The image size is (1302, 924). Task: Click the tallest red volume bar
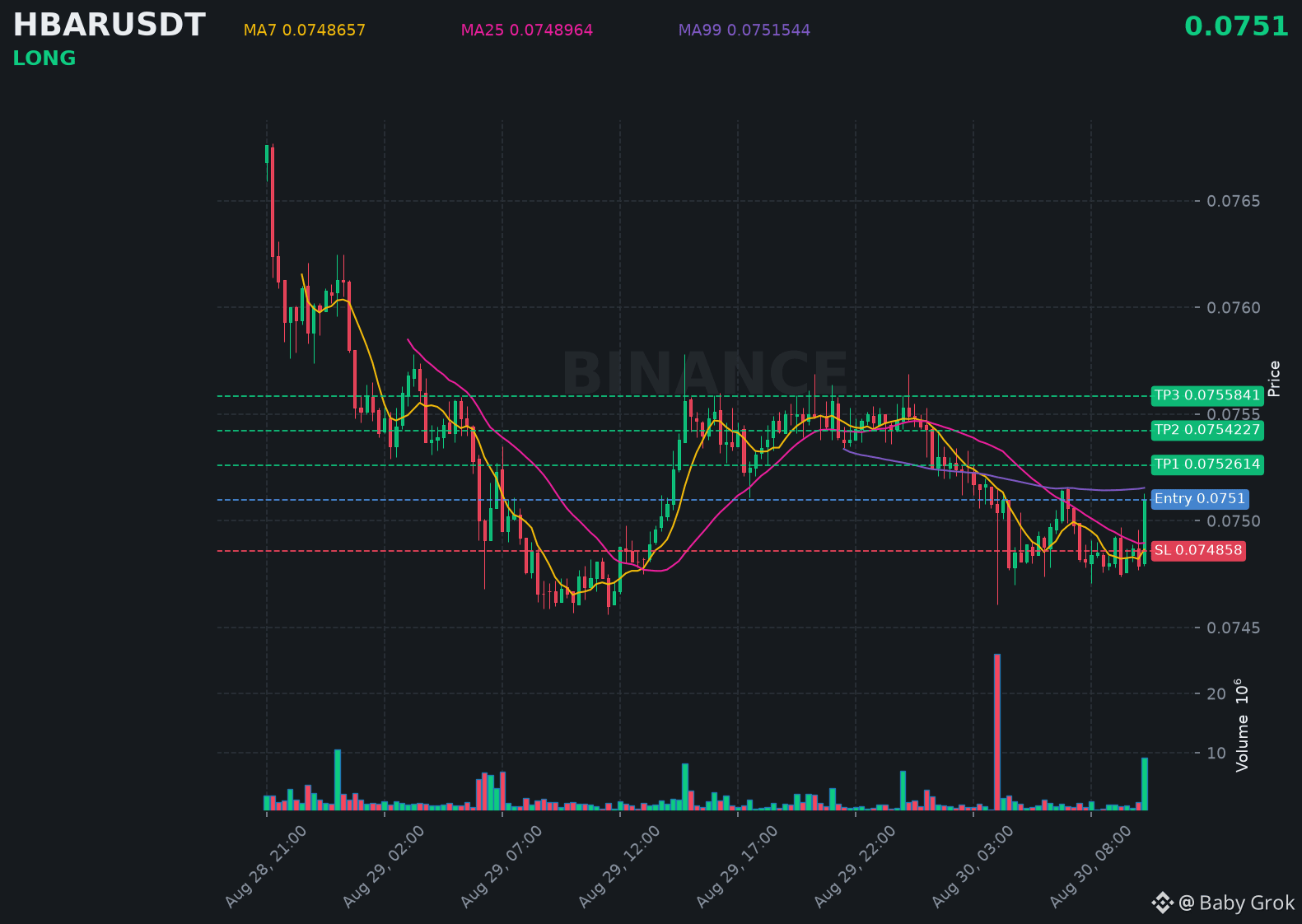point(997,732)
